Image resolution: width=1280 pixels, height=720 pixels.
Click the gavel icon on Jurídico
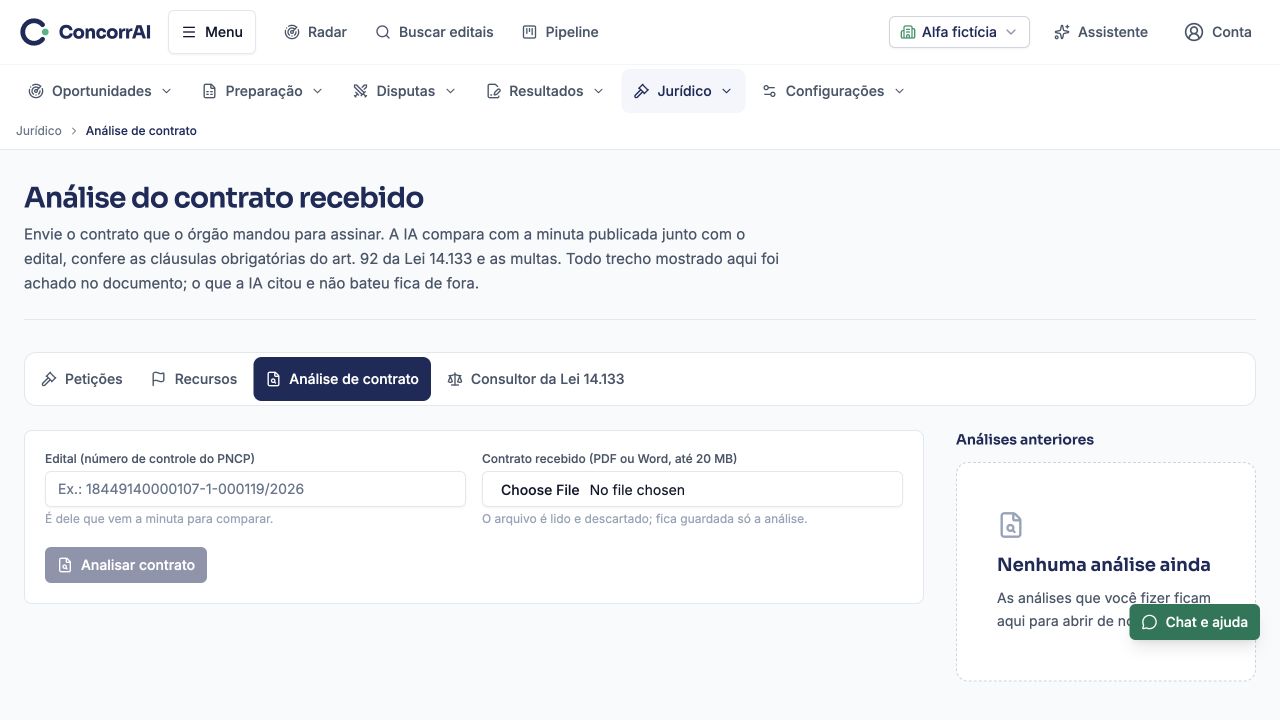coord(642,91)
